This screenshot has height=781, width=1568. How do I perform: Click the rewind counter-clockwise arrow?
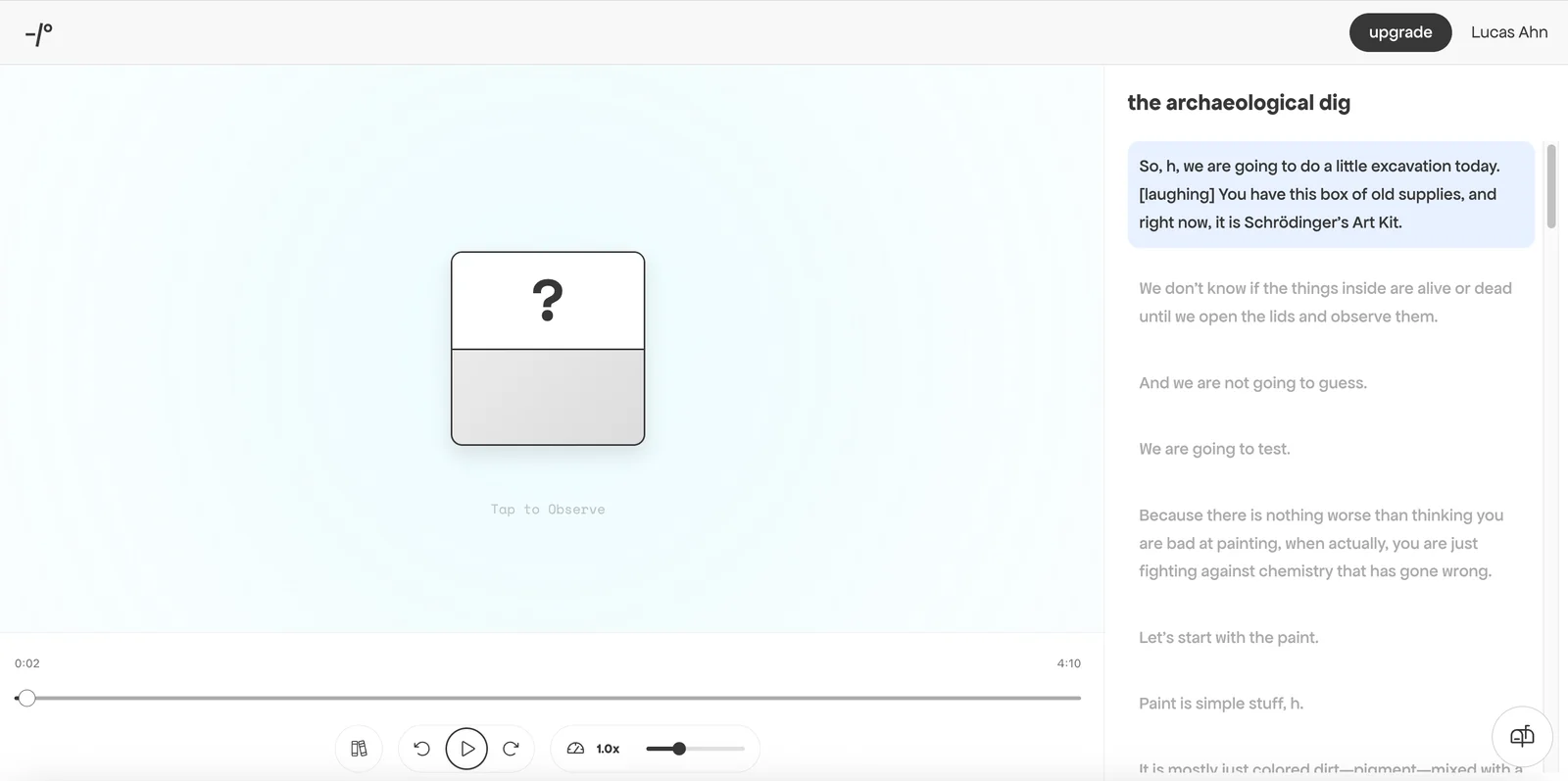click(x=422, y=749)
